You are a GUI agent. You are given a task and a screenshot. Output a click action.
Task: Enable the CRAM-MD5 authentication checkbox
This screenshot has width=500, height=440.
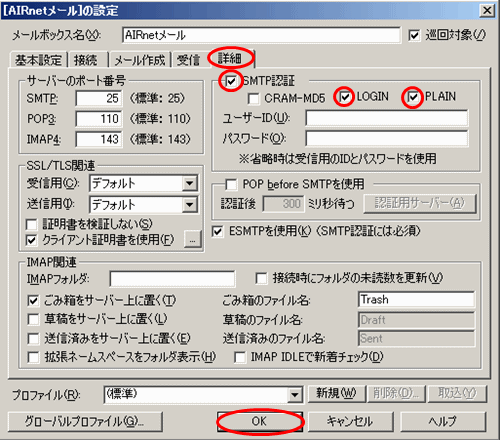click(x=253, y=98)
